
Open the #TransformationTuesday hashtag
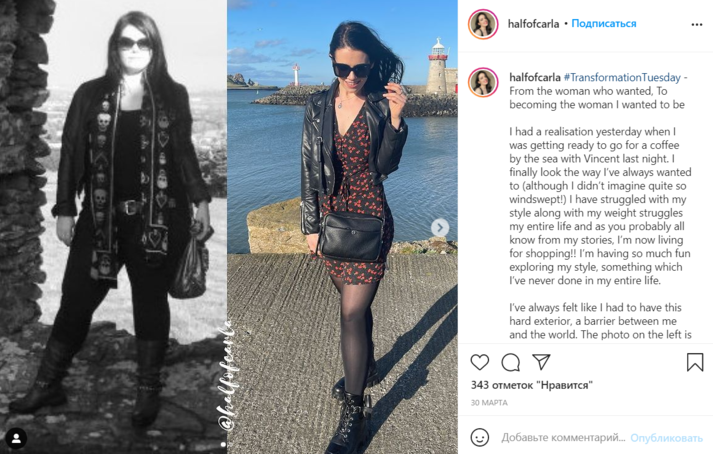(x=622, y=77)
